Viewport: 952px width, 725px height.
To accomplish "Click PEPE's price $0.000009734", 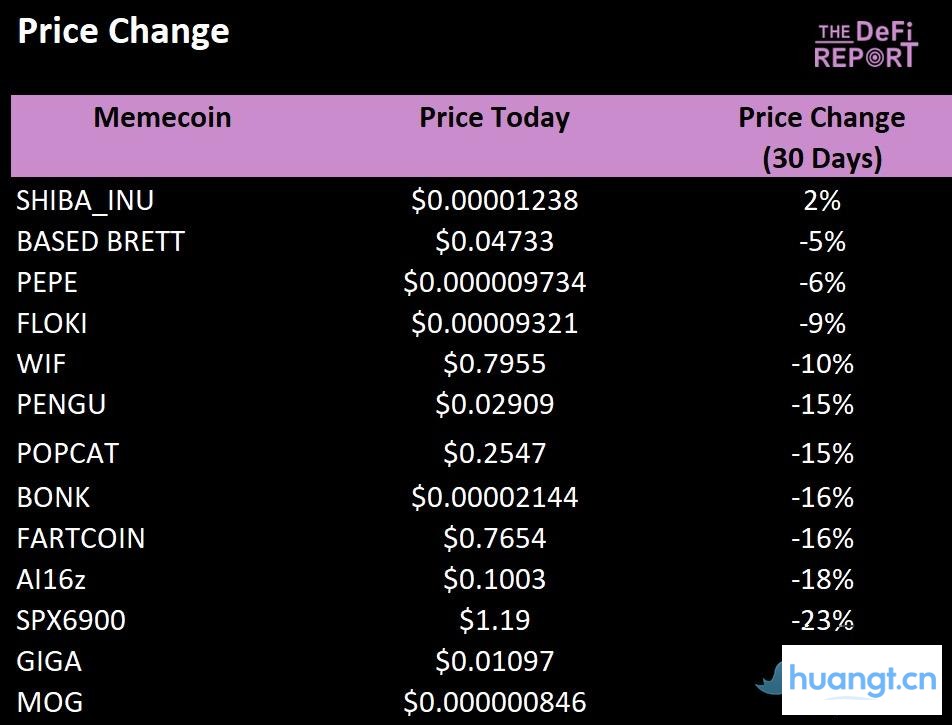I will [x=494, y=283].
